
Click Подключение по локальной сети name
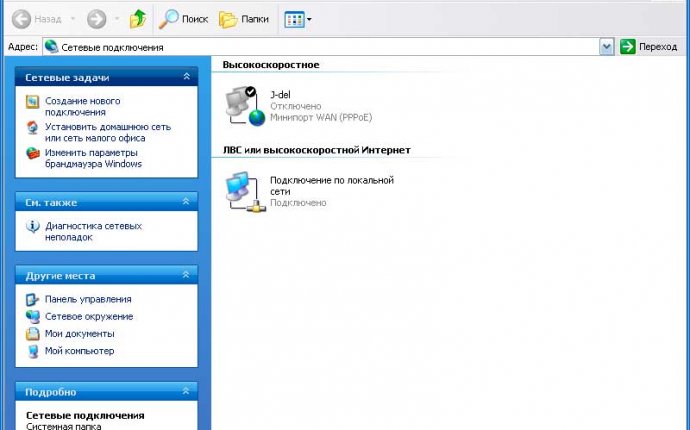pos(332,186)
